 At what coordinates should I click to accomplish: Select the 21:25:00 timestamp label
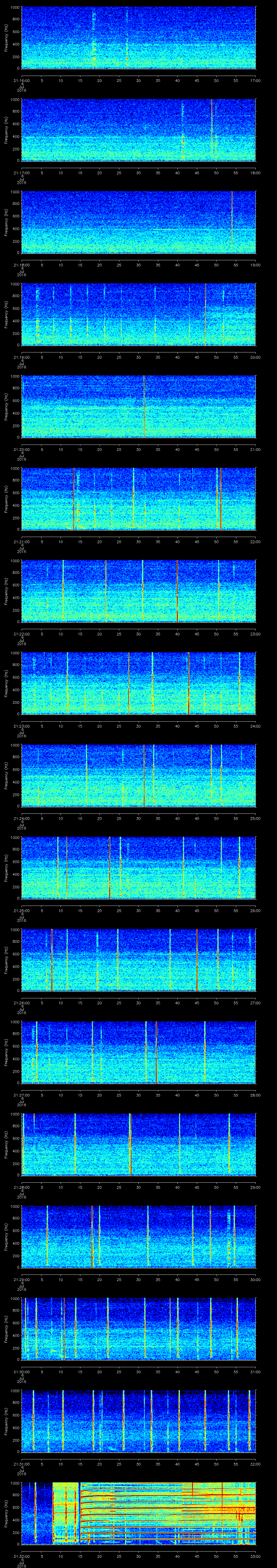[21, 910]
